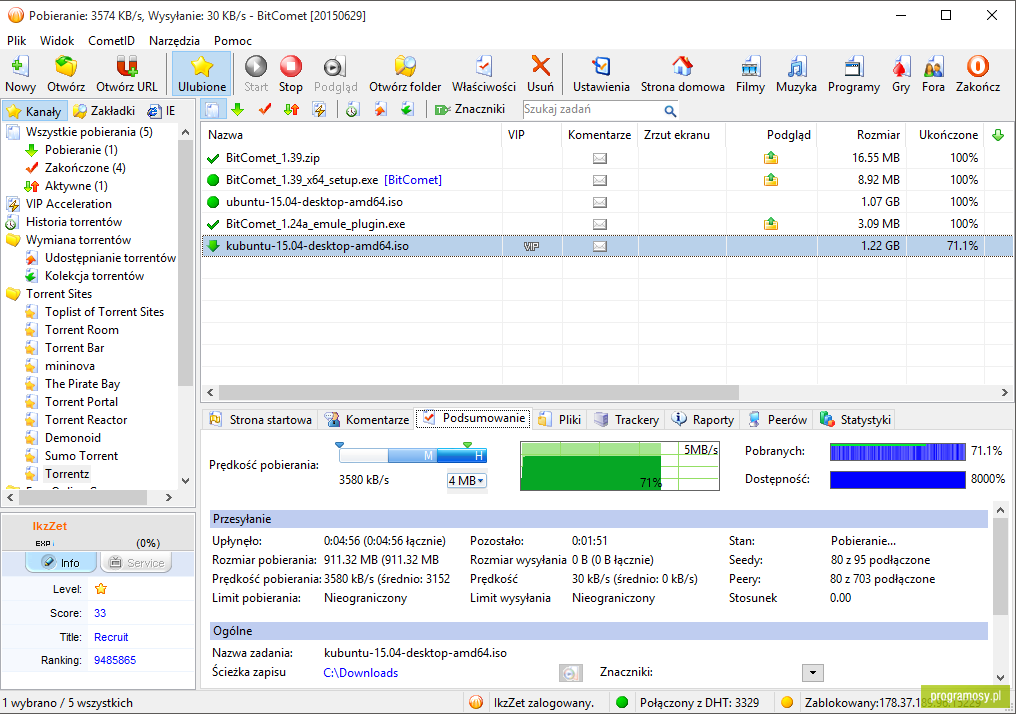The width and height of the screenshot is (1016, 714).
Task: Show all tasks filter icon in list toolbar
Action: tap(213, 109)
